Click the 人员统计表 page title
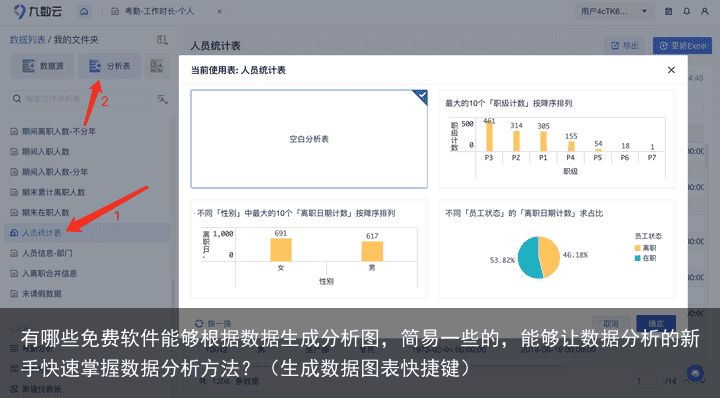Viewport: 720px width, 398px height. coord(215,46)
